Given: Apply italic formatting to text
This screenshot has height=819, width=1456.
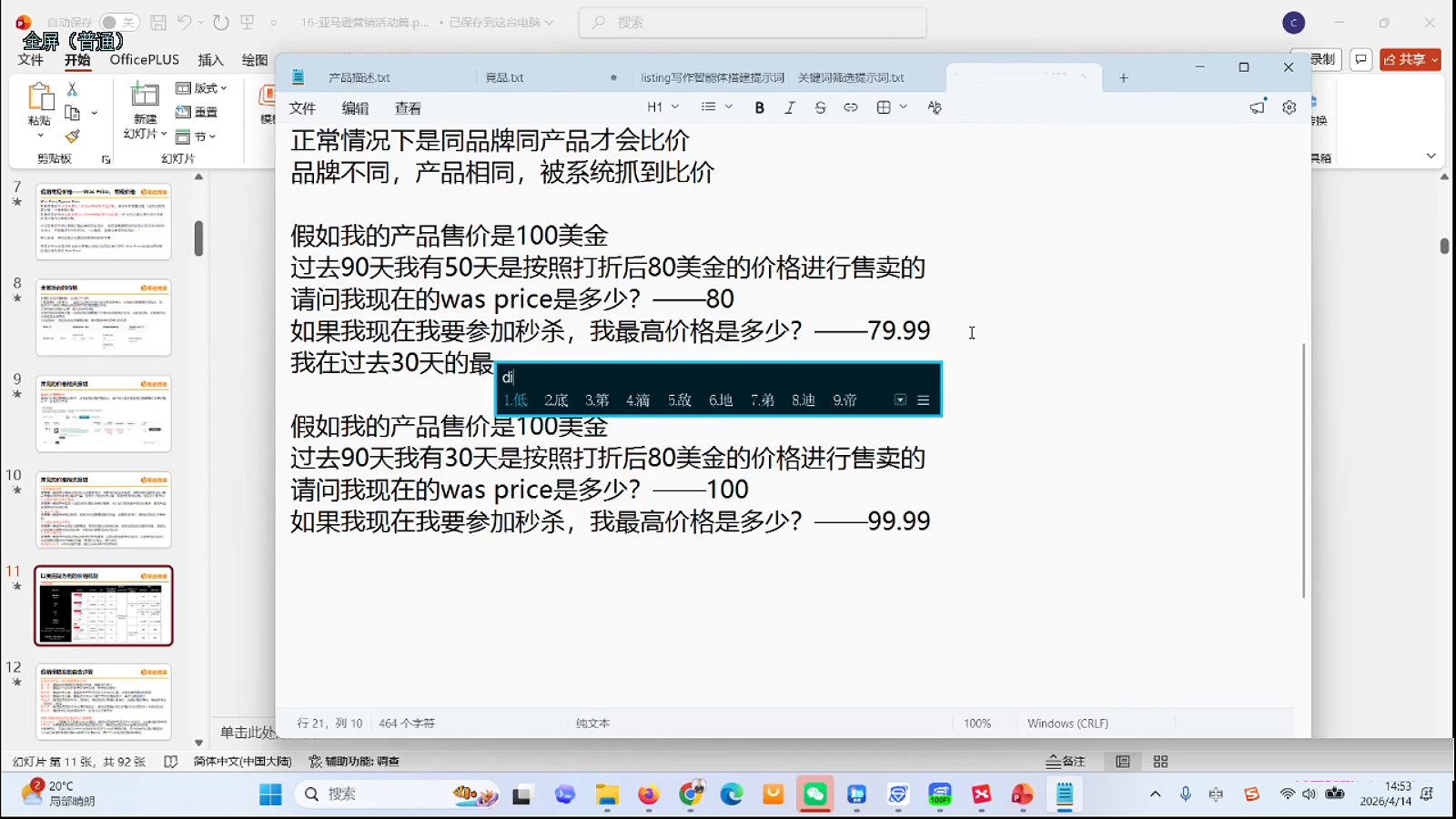Looking at the screenshot, I should pos(790,107).
